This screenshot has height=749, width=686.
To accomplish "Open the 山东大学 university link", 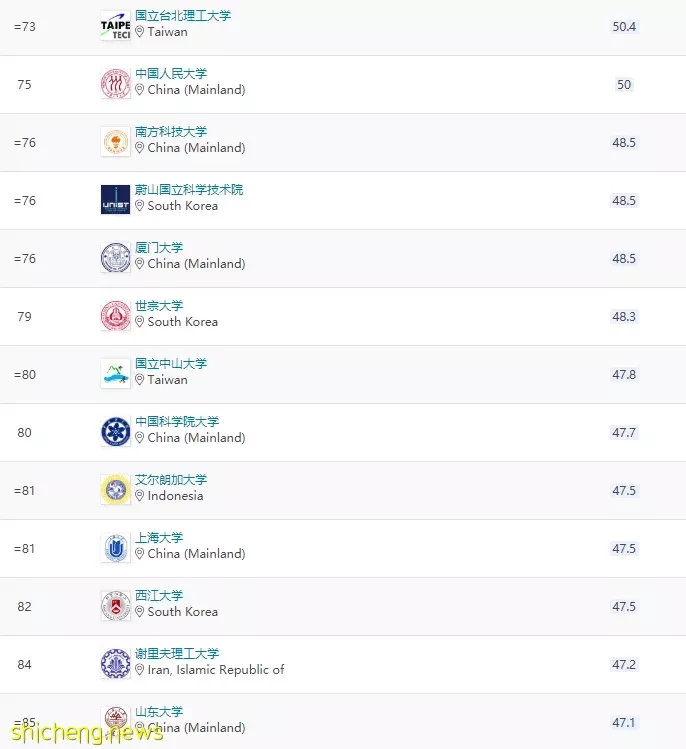I will pyautogui.click(x=159, y=711).
